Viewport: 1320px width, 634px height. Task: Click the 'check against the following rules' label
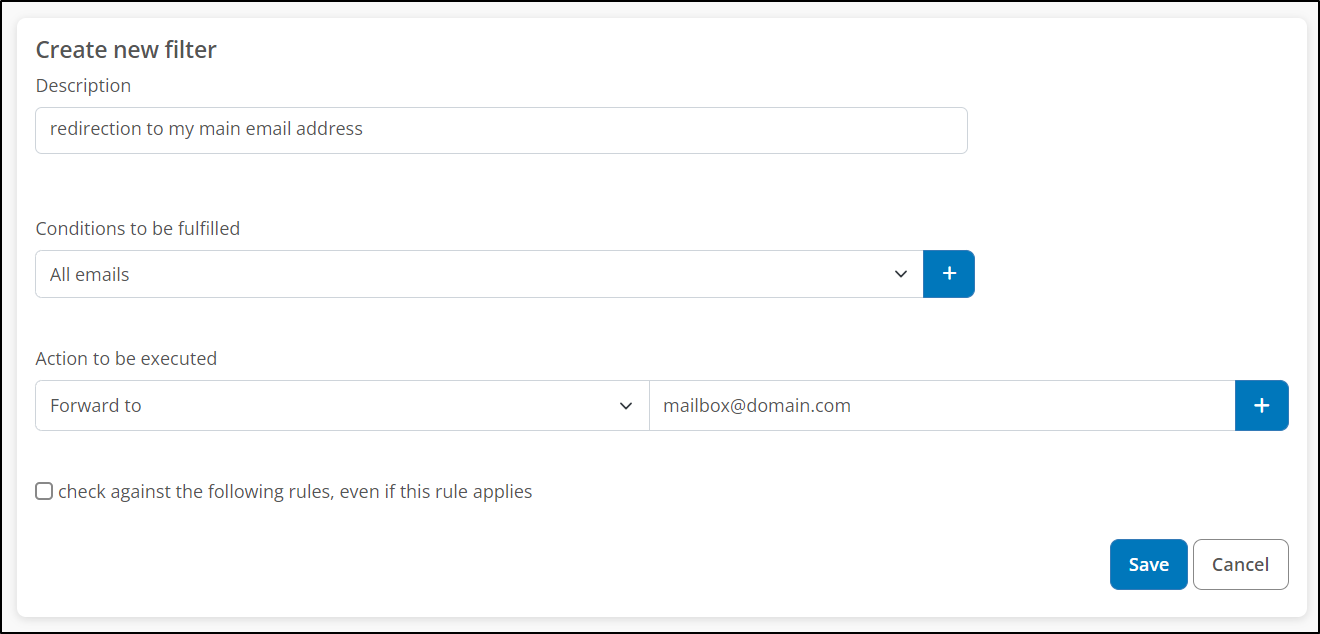coord(295,492)
